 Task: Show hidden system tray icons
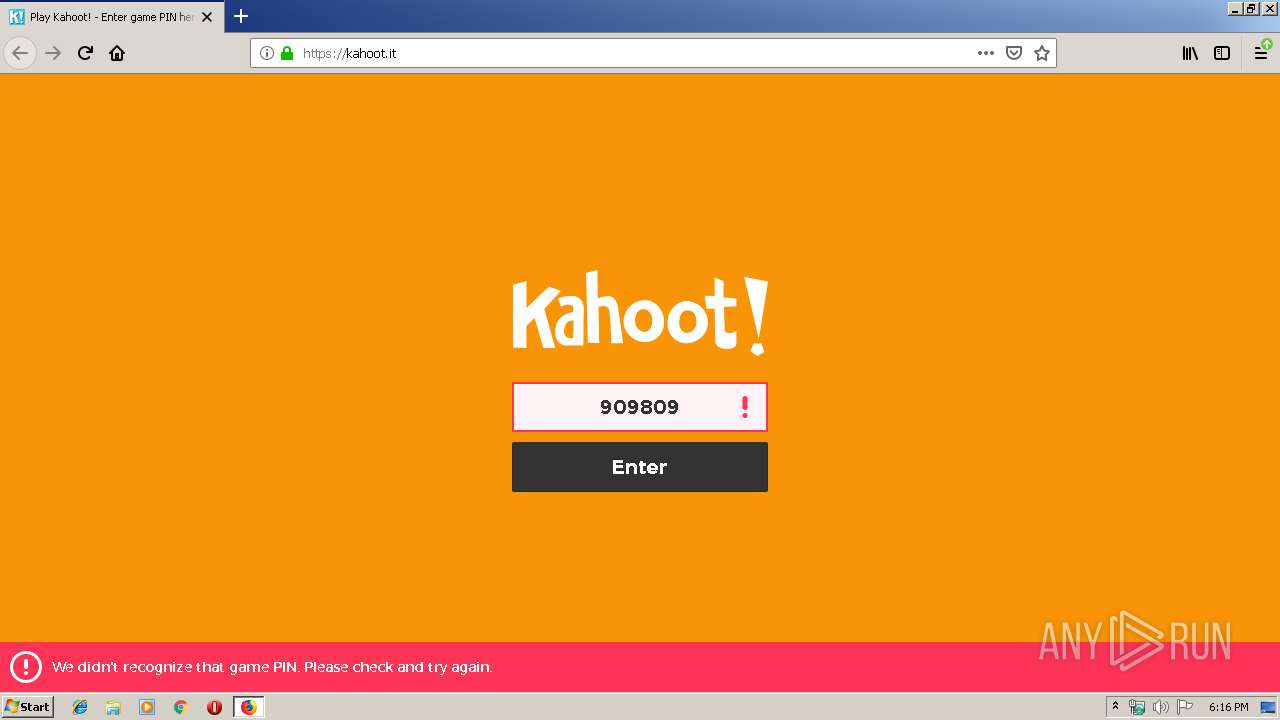point(1116,707)
